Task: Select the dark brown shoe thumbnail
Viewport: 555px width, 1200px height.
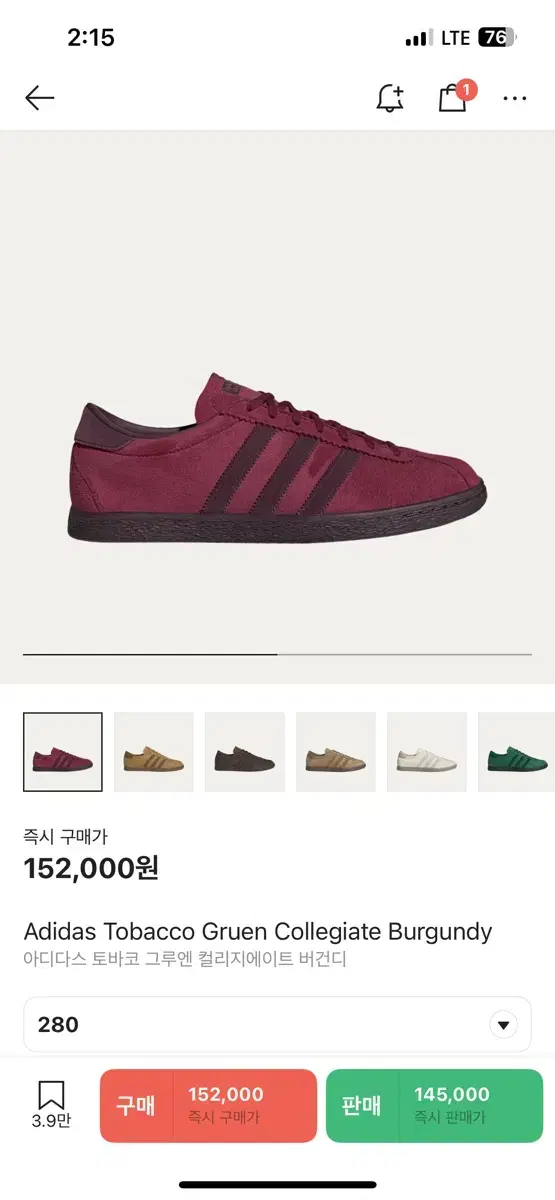Action: click(245, 752)
